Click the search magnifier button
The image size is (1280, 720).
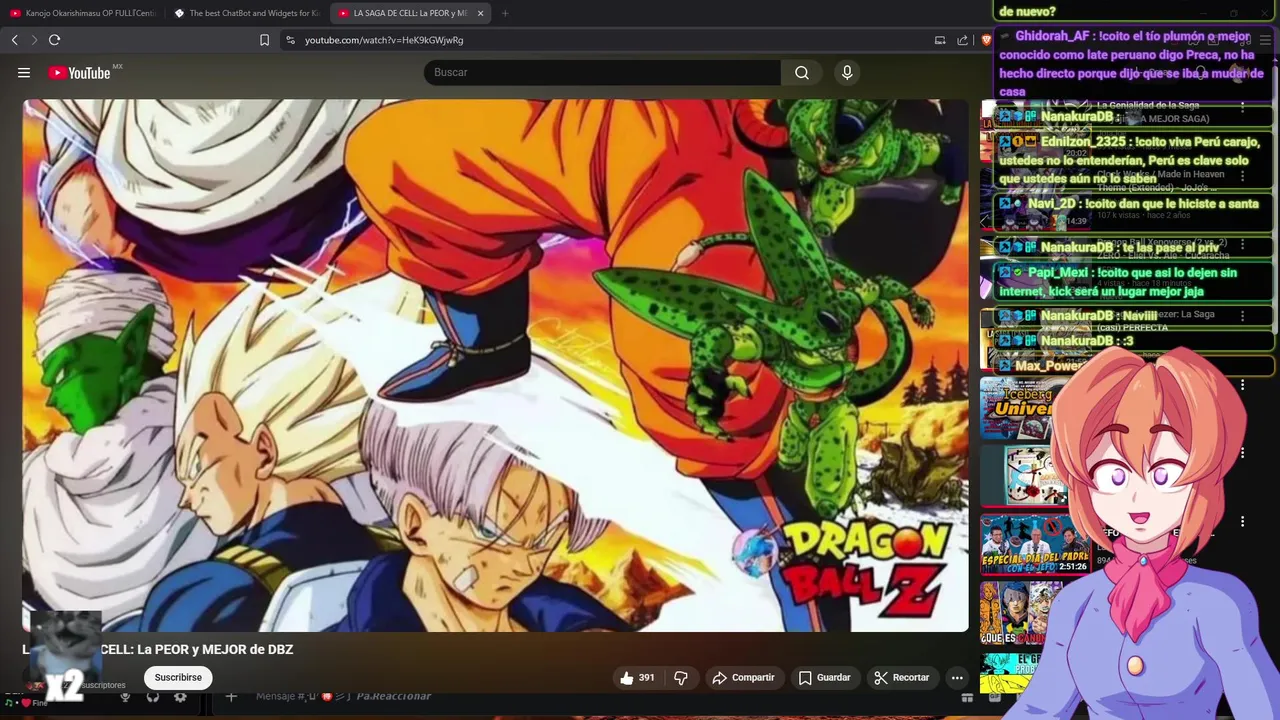(x=802, y=72)
